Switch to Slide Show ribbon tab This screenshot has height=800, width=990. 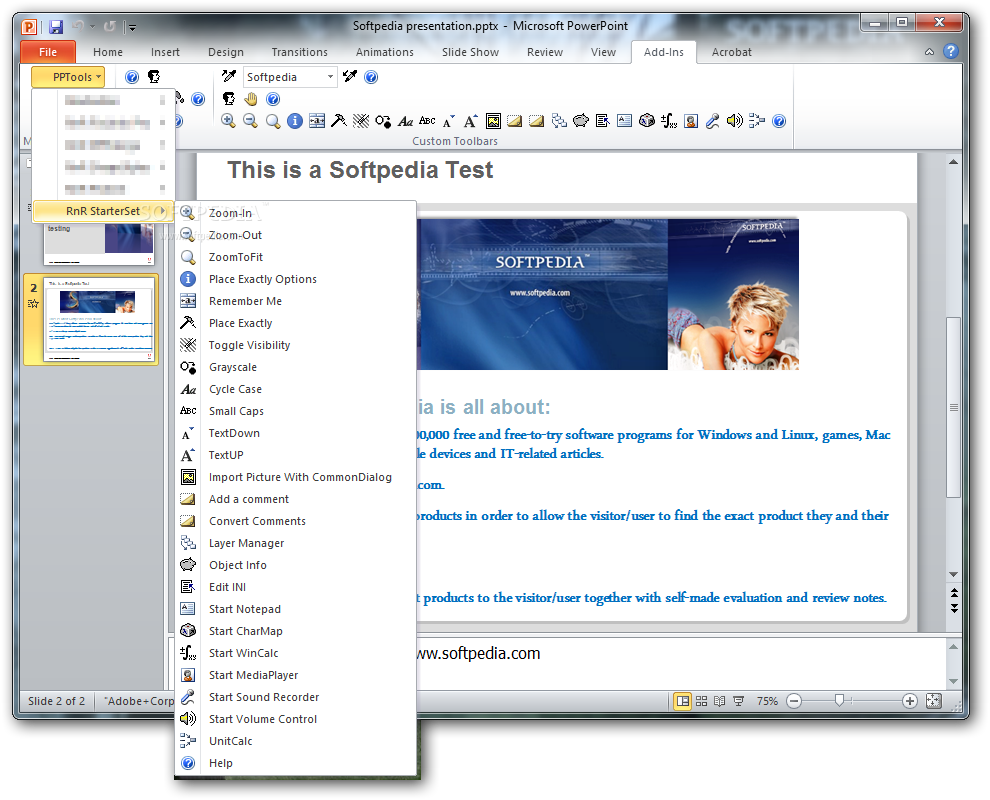(x=470, y=52)
